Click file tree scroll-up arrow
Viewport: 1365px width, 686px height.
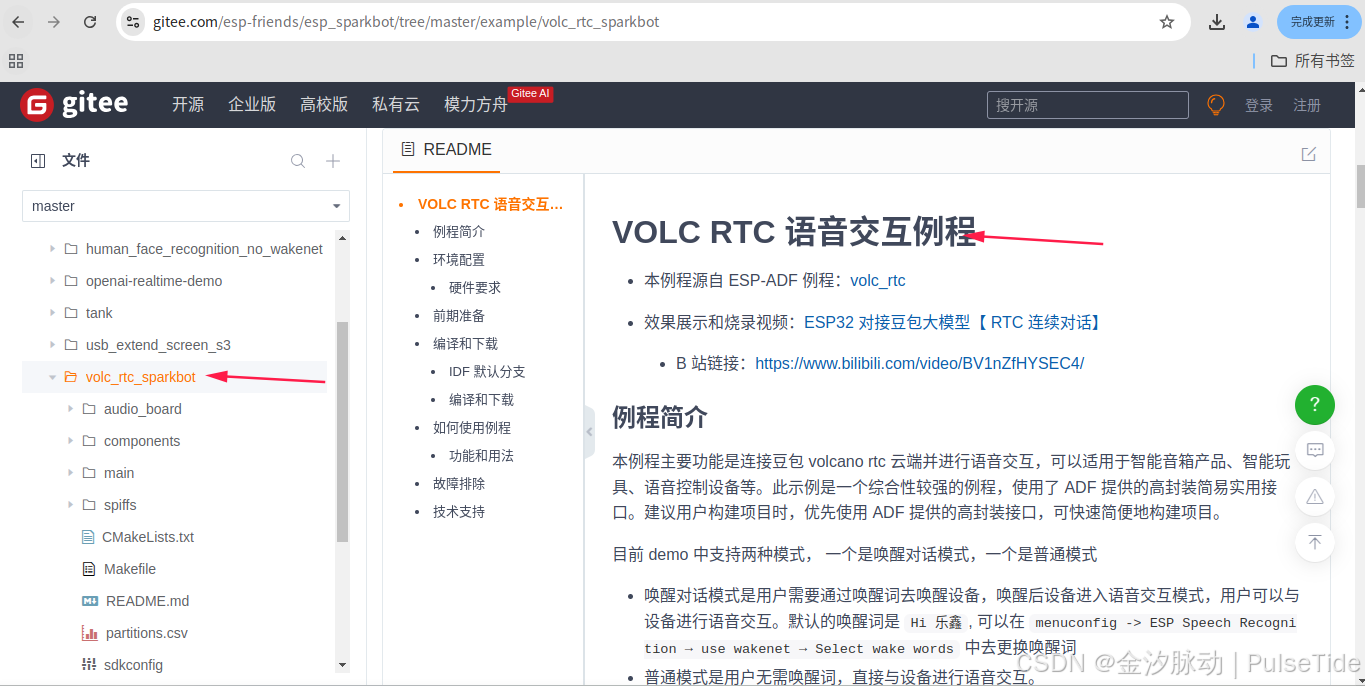343,238
